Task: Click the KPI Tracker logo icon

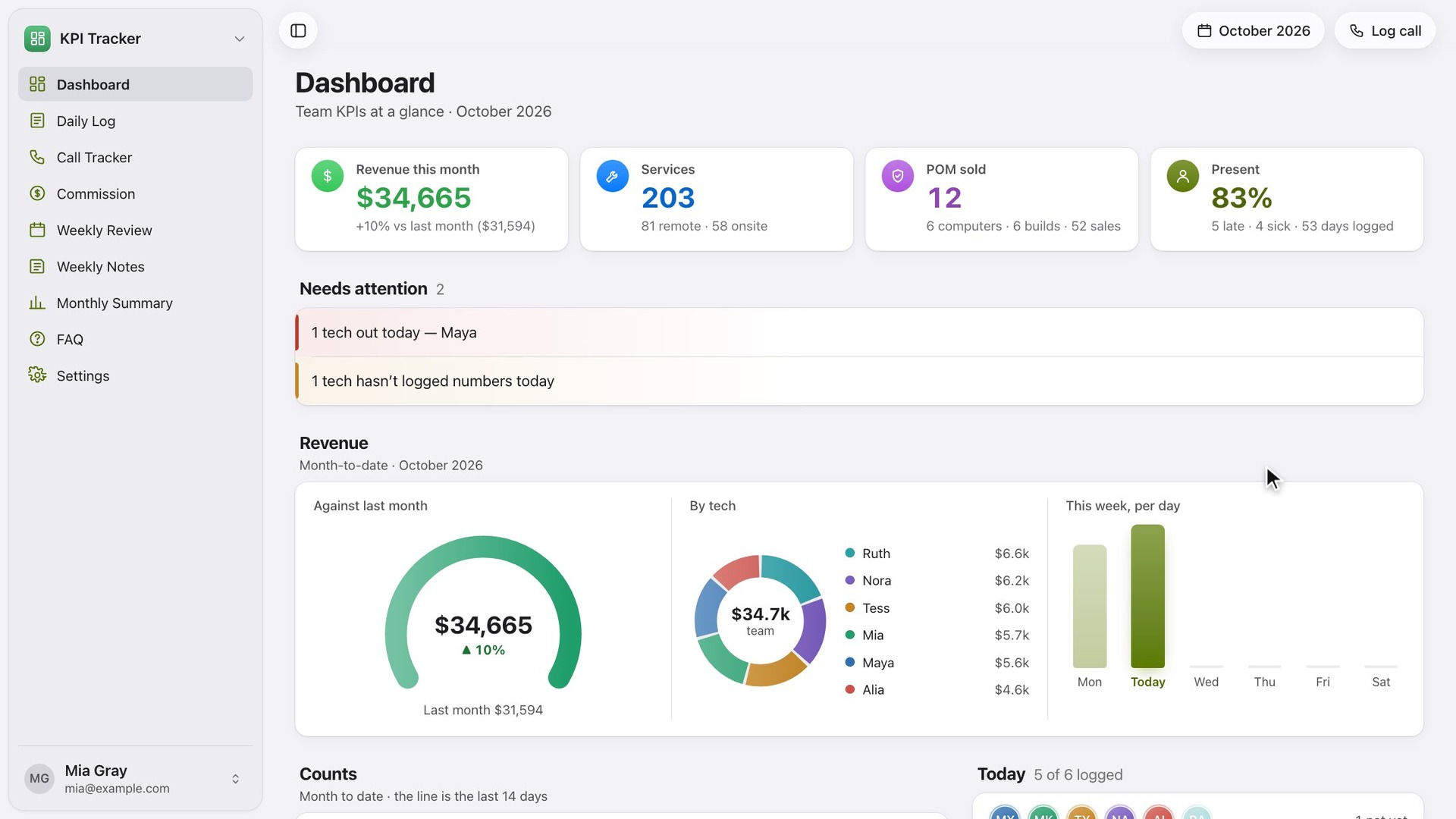Action: click(37, 39)
